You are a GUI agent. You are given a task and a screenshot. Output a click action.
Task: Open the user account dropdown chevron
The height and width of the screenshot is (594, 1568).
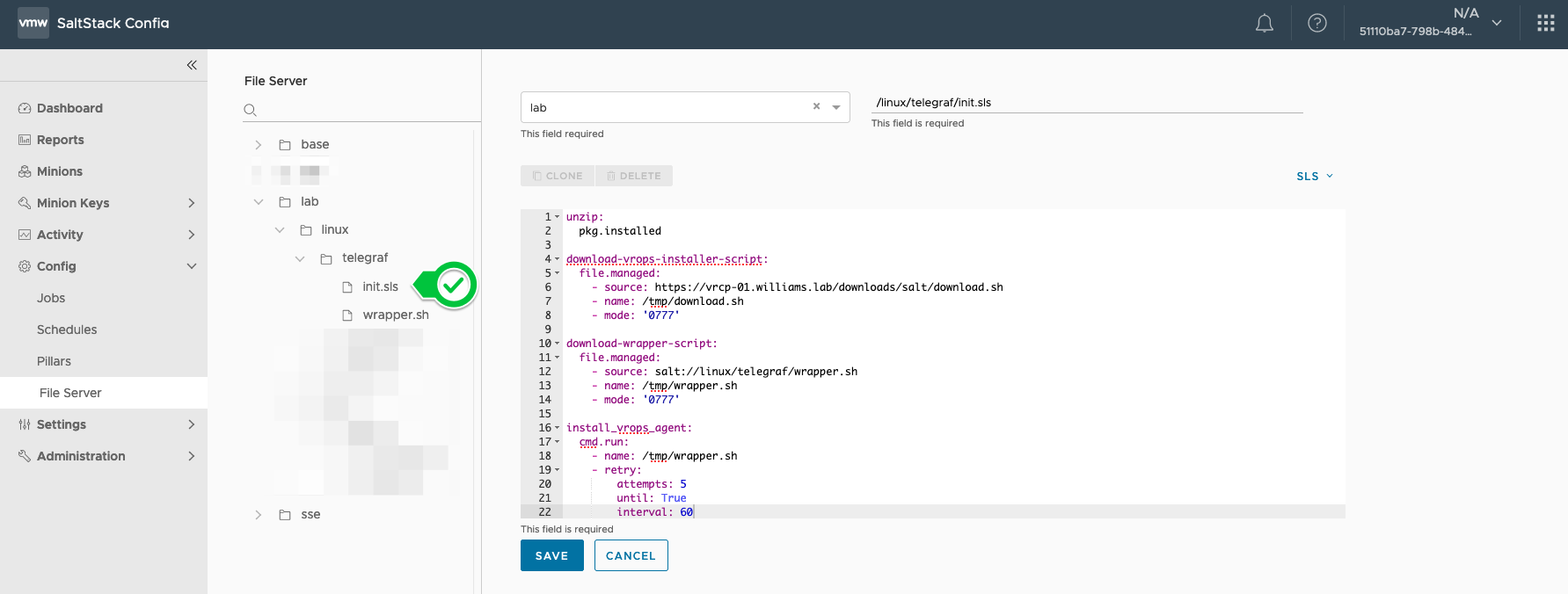(1497, 23)
